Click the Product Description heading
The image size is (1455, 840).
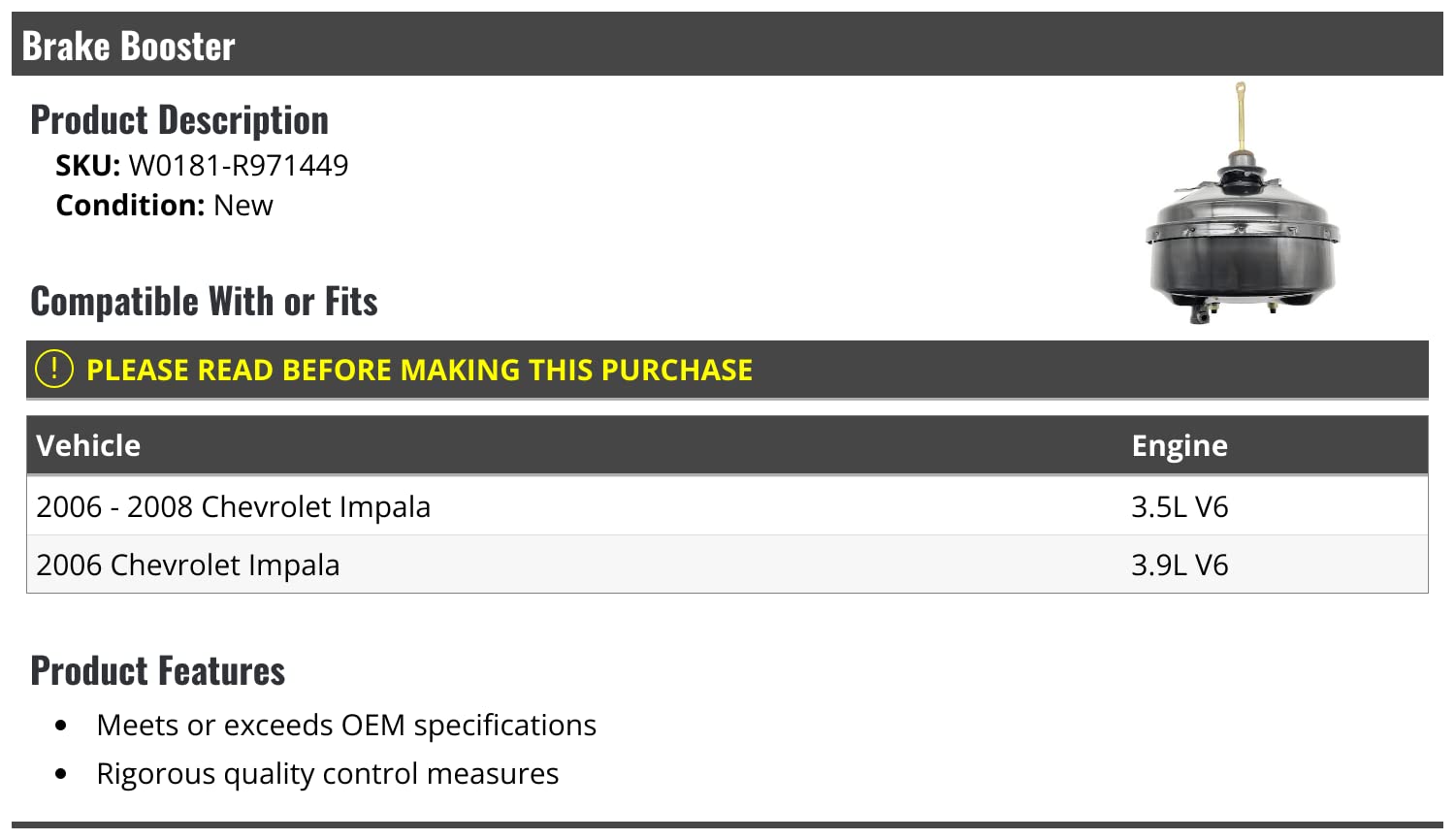(179, 120)
